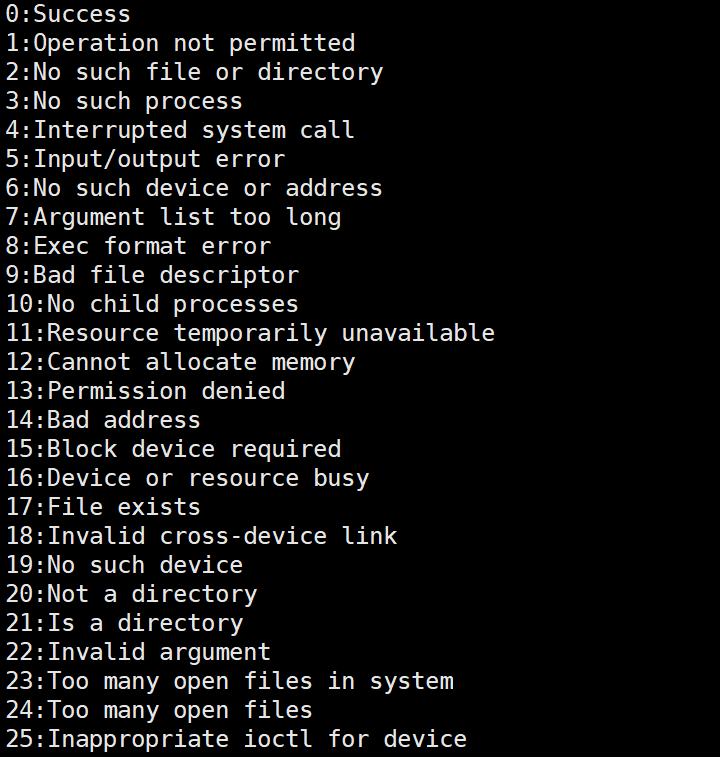Click the 'Exec format error' line
The height and width of the screenshot is (757, 720).
[x=138, y=246]
